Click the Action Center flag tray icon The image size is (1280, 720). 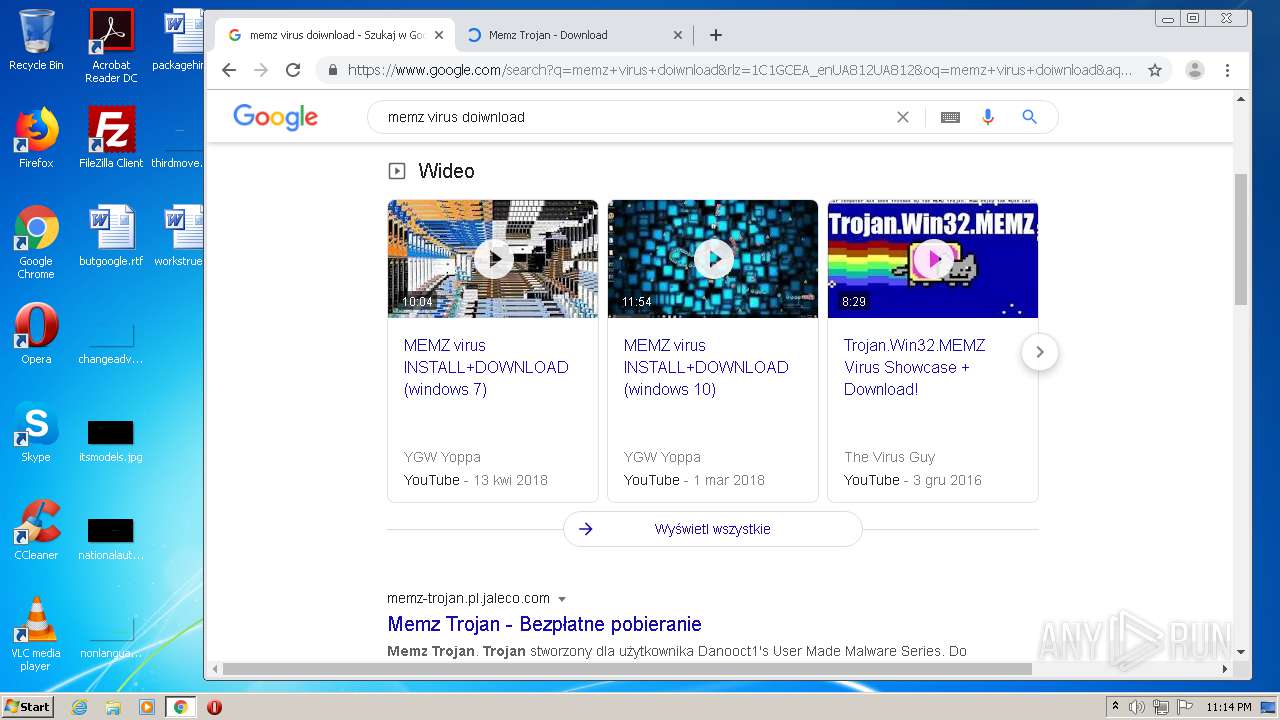[1187, 707]
